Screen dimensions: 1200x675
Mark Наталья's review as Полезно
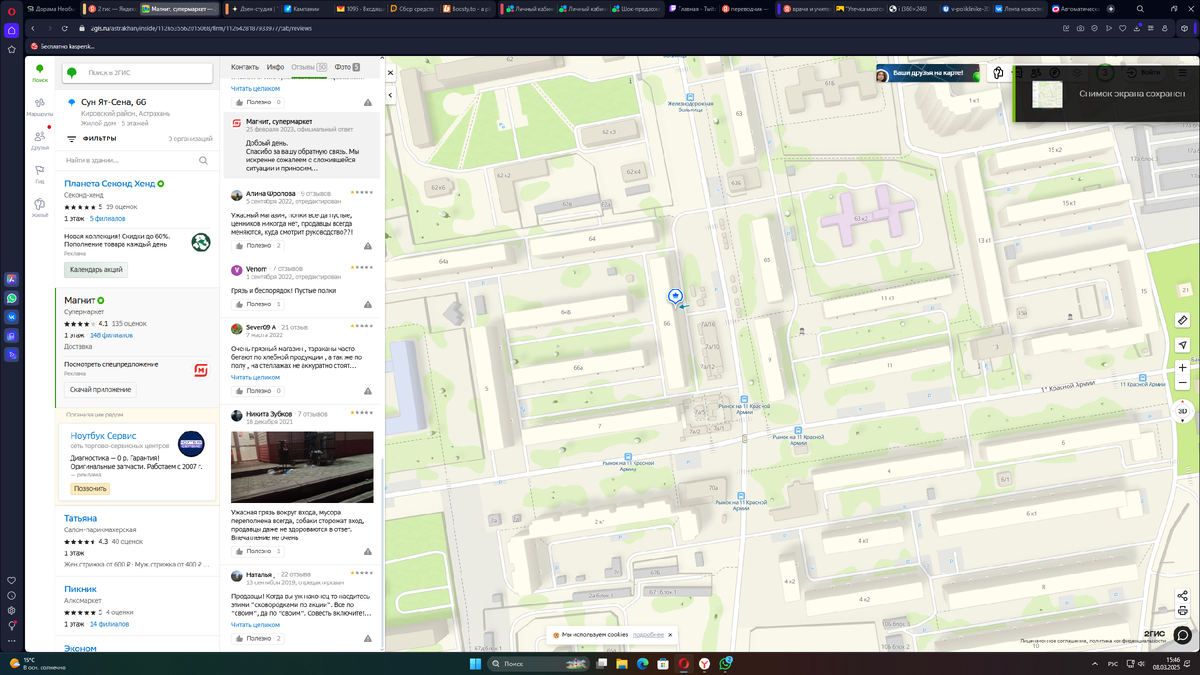[x=258, y=637]
